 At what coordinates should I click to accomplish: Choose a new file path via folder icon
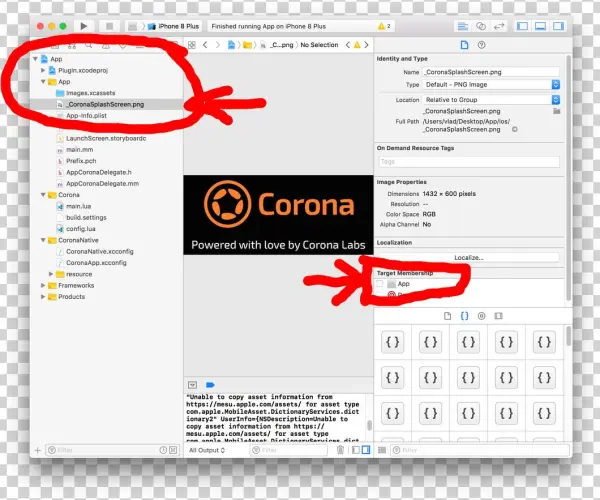556,111
